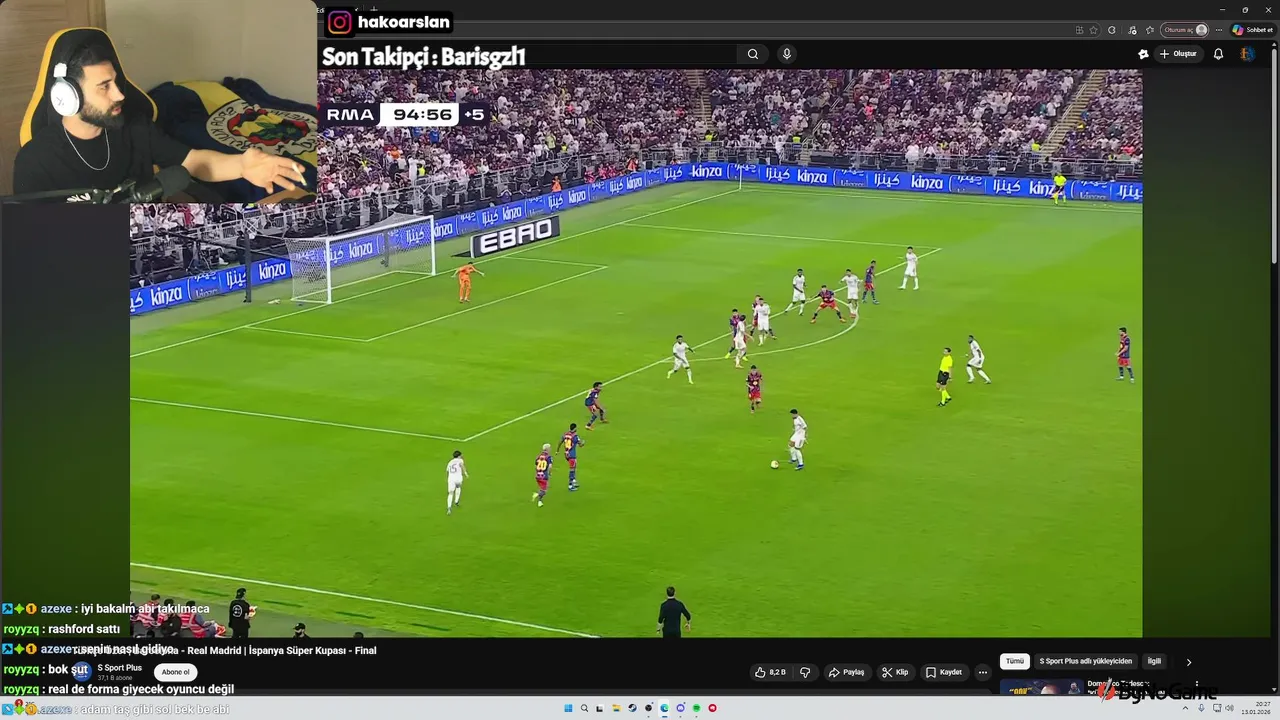Open YouTube notifications bell
This screenshot has width=1280, height=720.
click(1218, 54)
